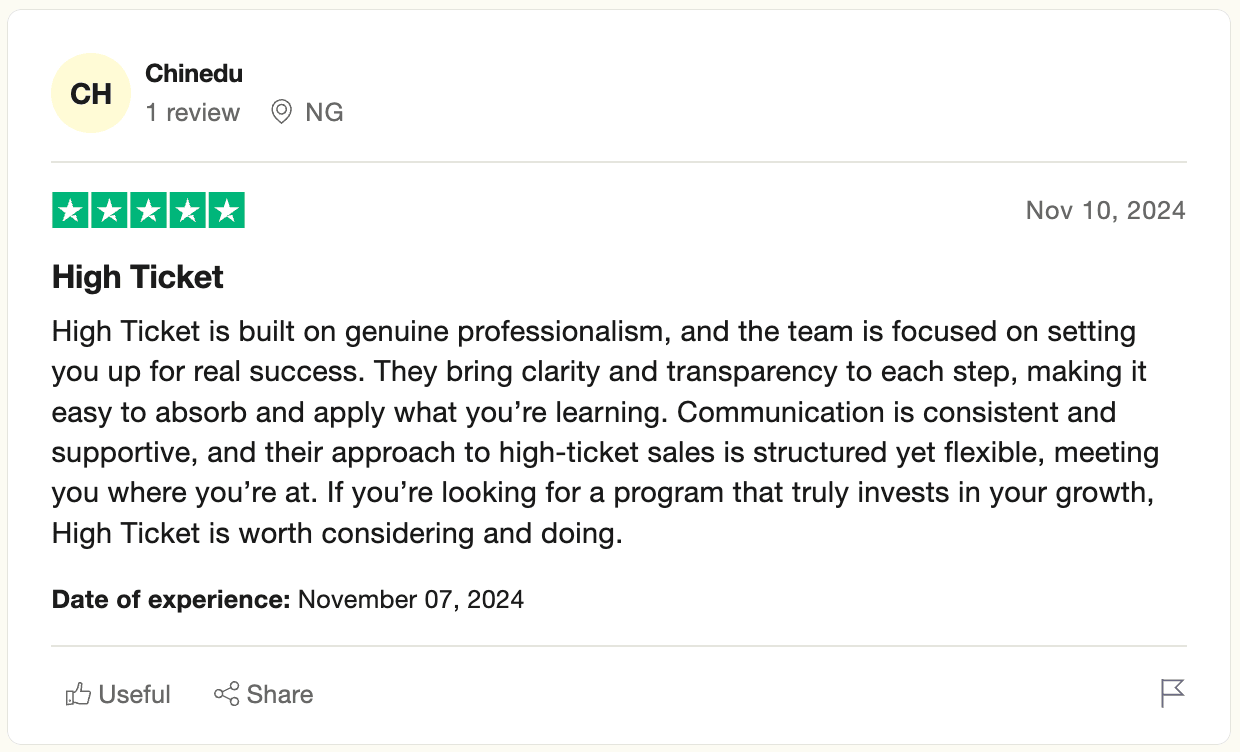
Task: Click the third green rating star
Action: pyautogui.click(x=148, y=210)
